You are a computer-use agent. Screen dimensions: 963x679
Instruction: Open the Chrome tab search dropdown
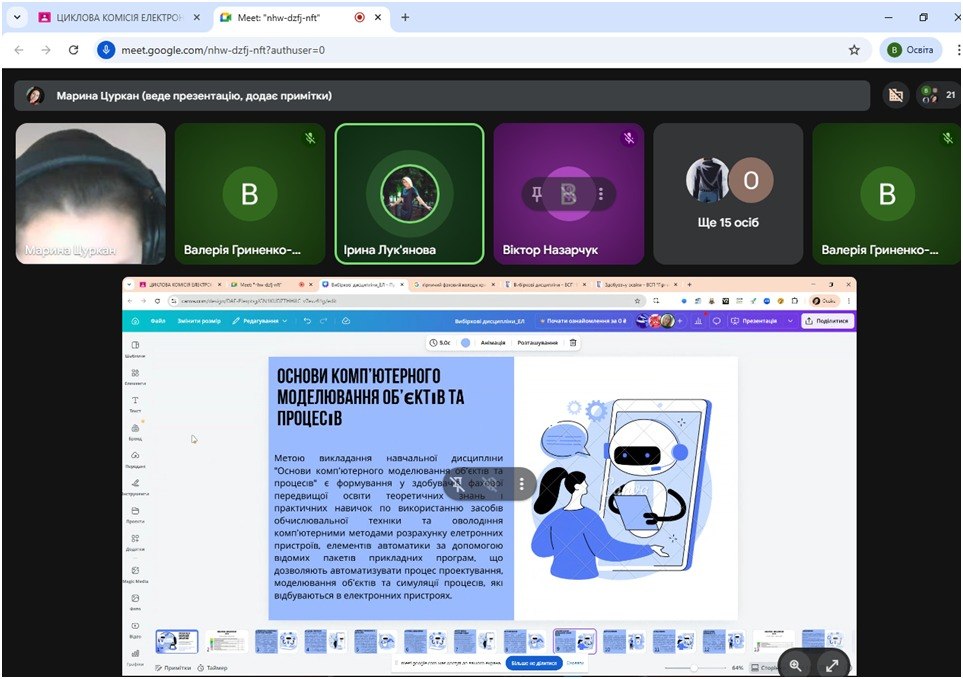coord(16,18)
